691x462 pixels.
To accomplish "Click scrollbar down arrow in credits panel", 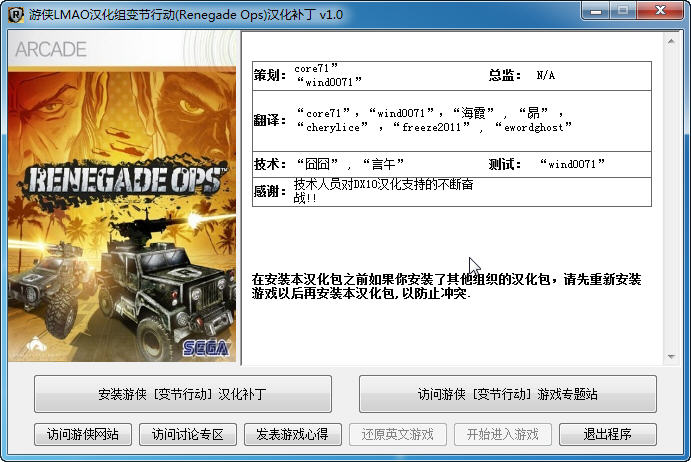I will click(x=671, y=356).
